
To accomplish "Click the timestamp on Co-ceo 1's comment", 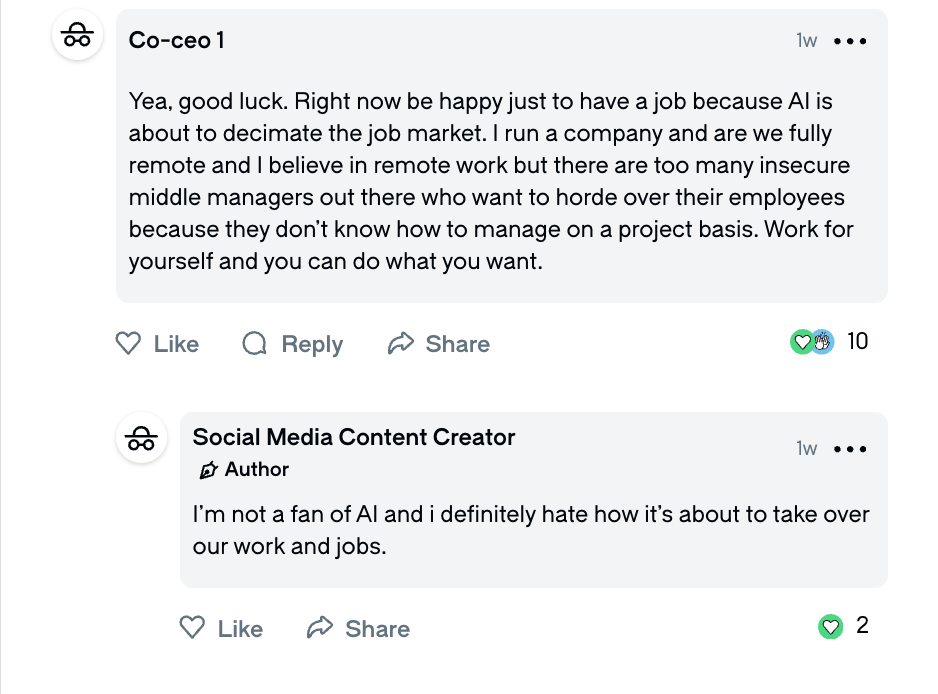I will (x=806, y=41).
